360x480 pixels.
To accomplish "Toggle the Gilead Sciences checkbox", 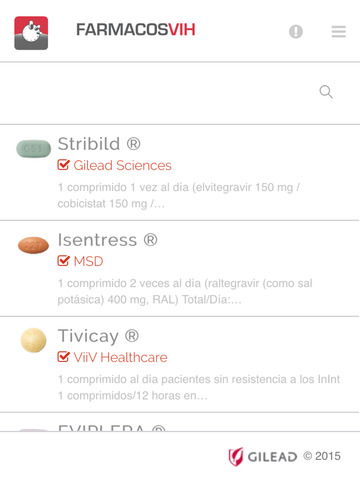I will pyautogui.click(x=63, y=165).
